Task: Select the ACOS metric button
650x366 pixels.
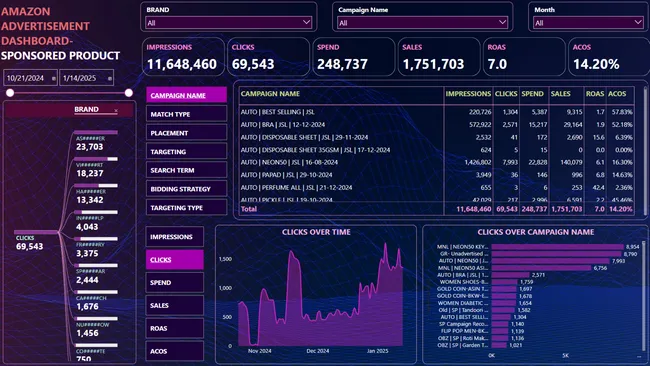Action: click(x=175, y=351)
